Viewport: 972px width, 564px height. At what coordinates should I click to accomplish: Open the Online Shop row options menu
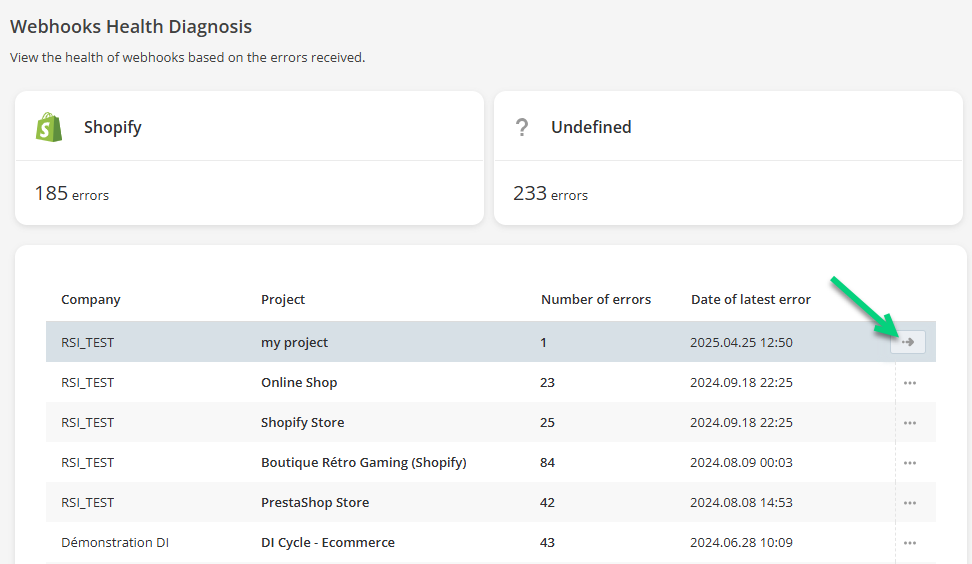909,383
